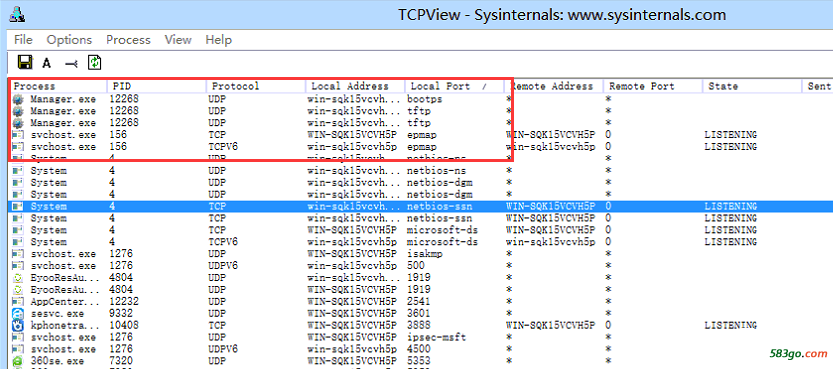This screenshot has height=369, width=833.
Task: Click 'TCPV6' protocol on the svchost.exe epmap row
Action: pyautogui.click(x=223, y=147)
